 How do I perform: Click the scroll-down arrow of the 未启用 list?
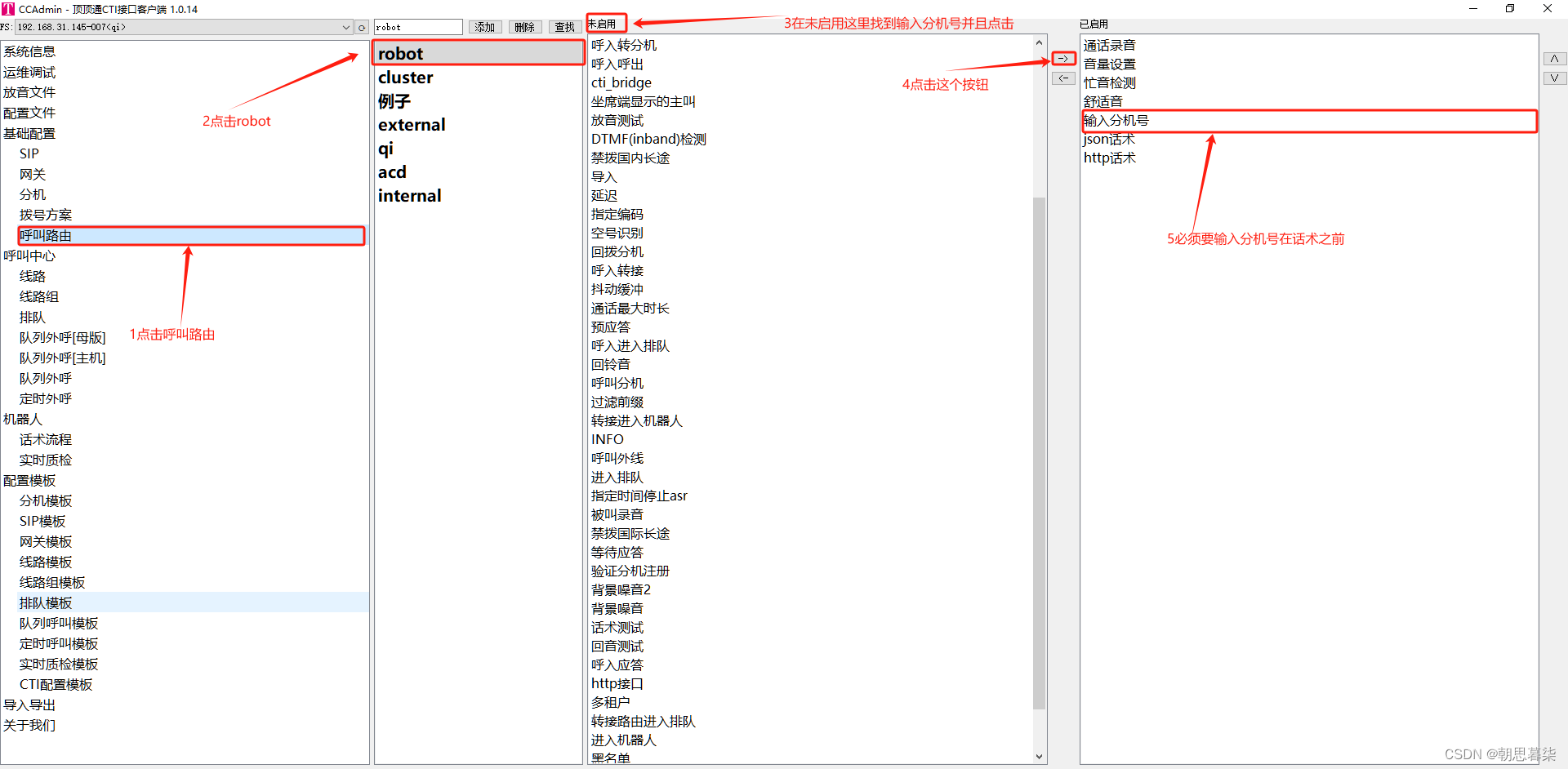pos(1040,757)
